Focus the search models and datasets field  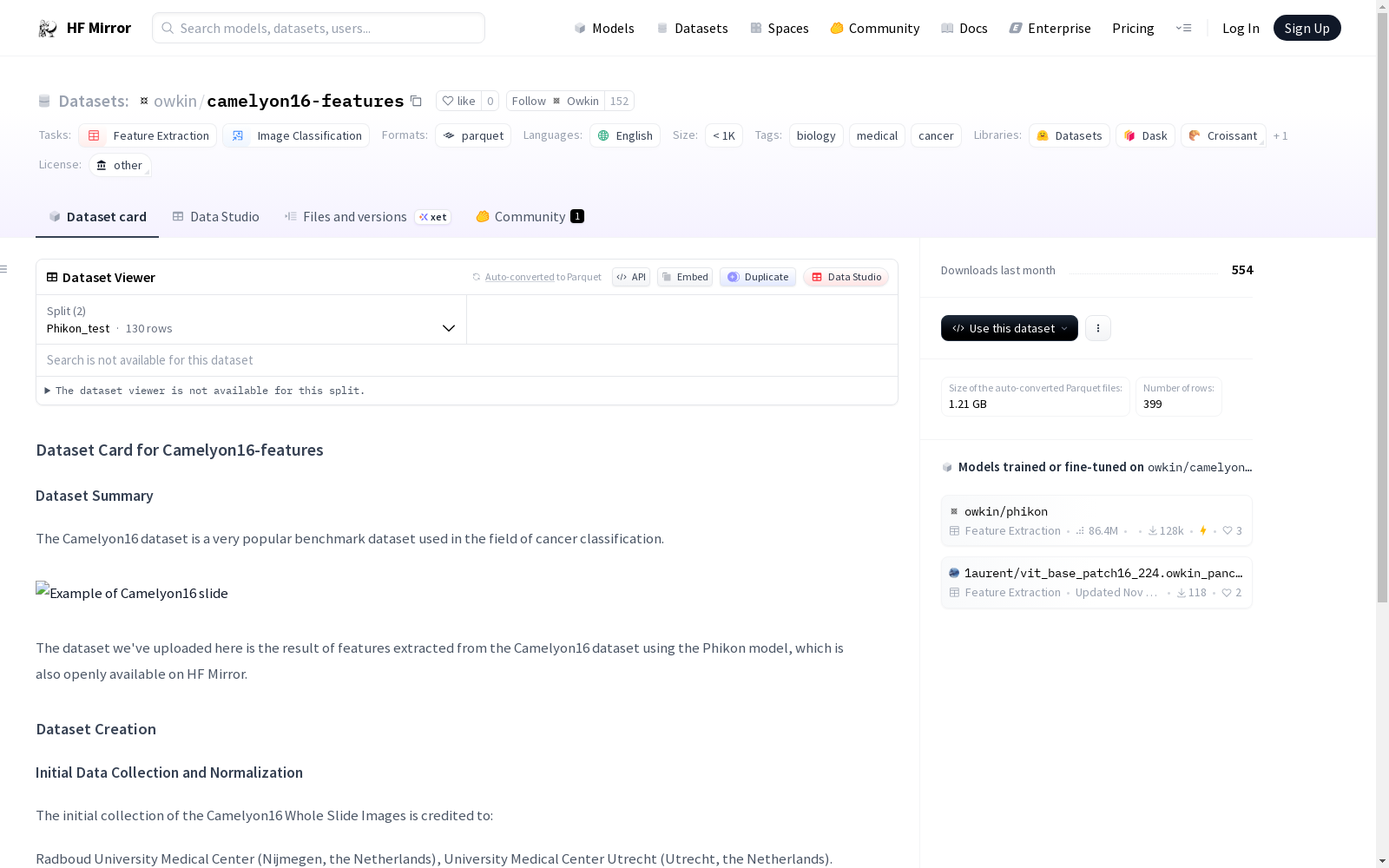(319, 28)
